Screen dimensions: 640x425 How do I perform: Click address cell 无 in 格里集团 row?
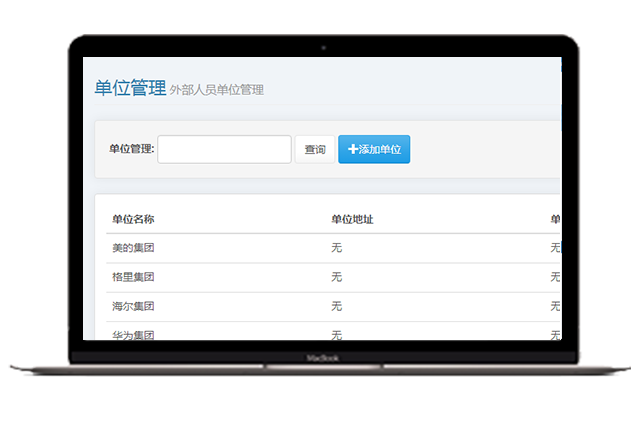click(336, 277)
